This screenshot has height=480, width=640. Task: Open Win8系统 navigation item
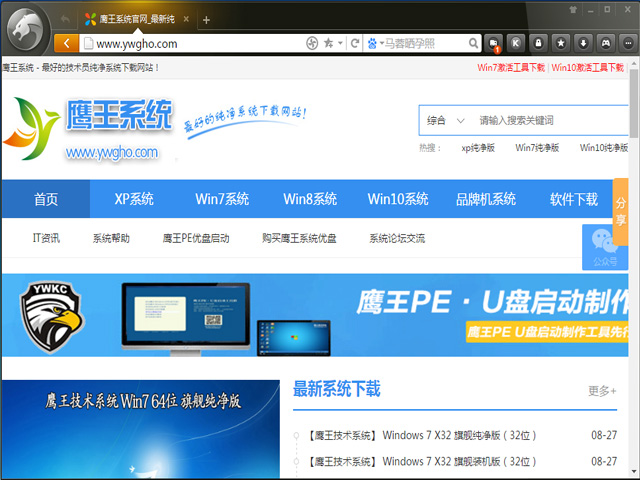(x=310, y=199)
